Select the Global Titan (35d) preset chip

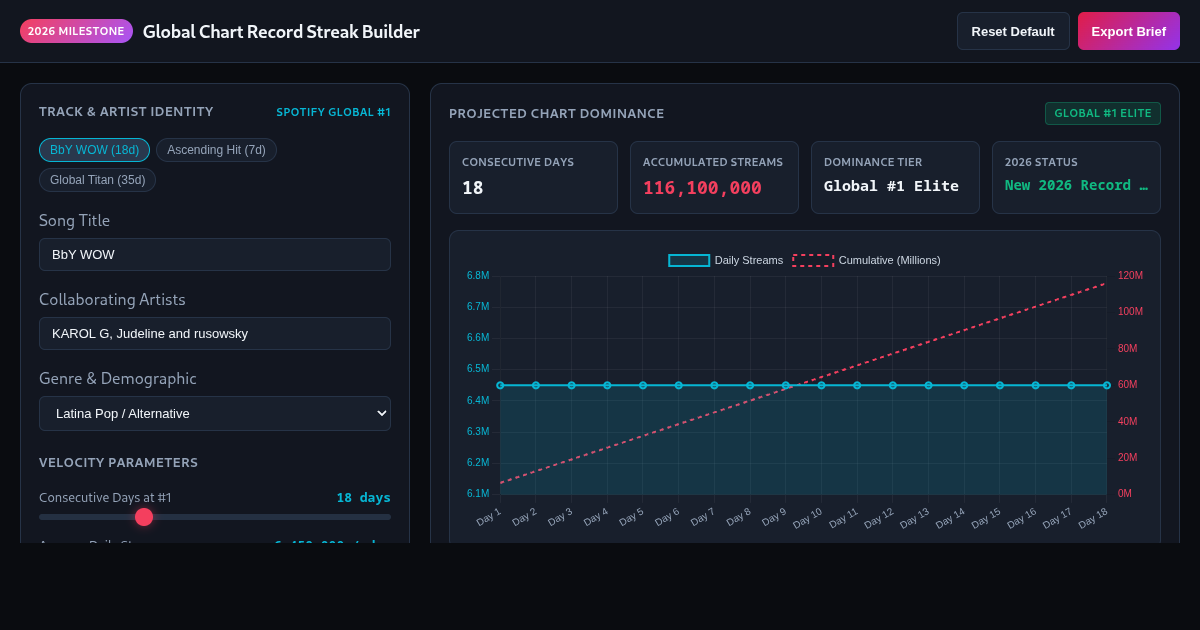click(x=97, y=180)
